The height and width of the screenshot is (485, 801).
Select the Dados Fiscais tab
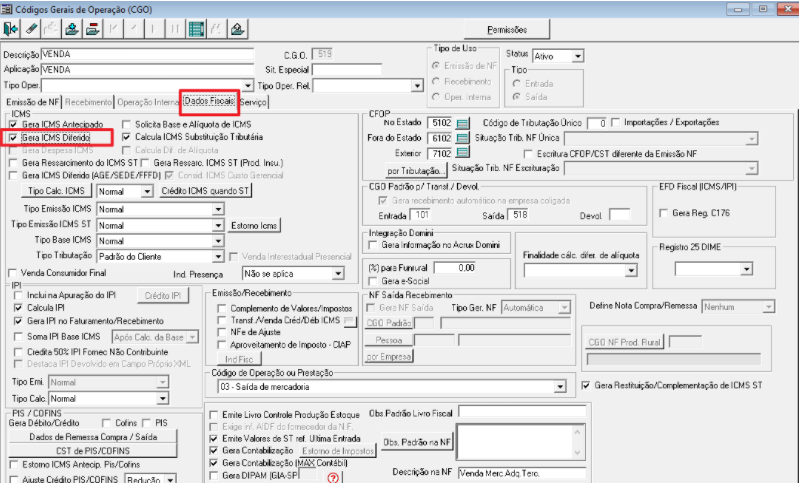pos(209,101)
